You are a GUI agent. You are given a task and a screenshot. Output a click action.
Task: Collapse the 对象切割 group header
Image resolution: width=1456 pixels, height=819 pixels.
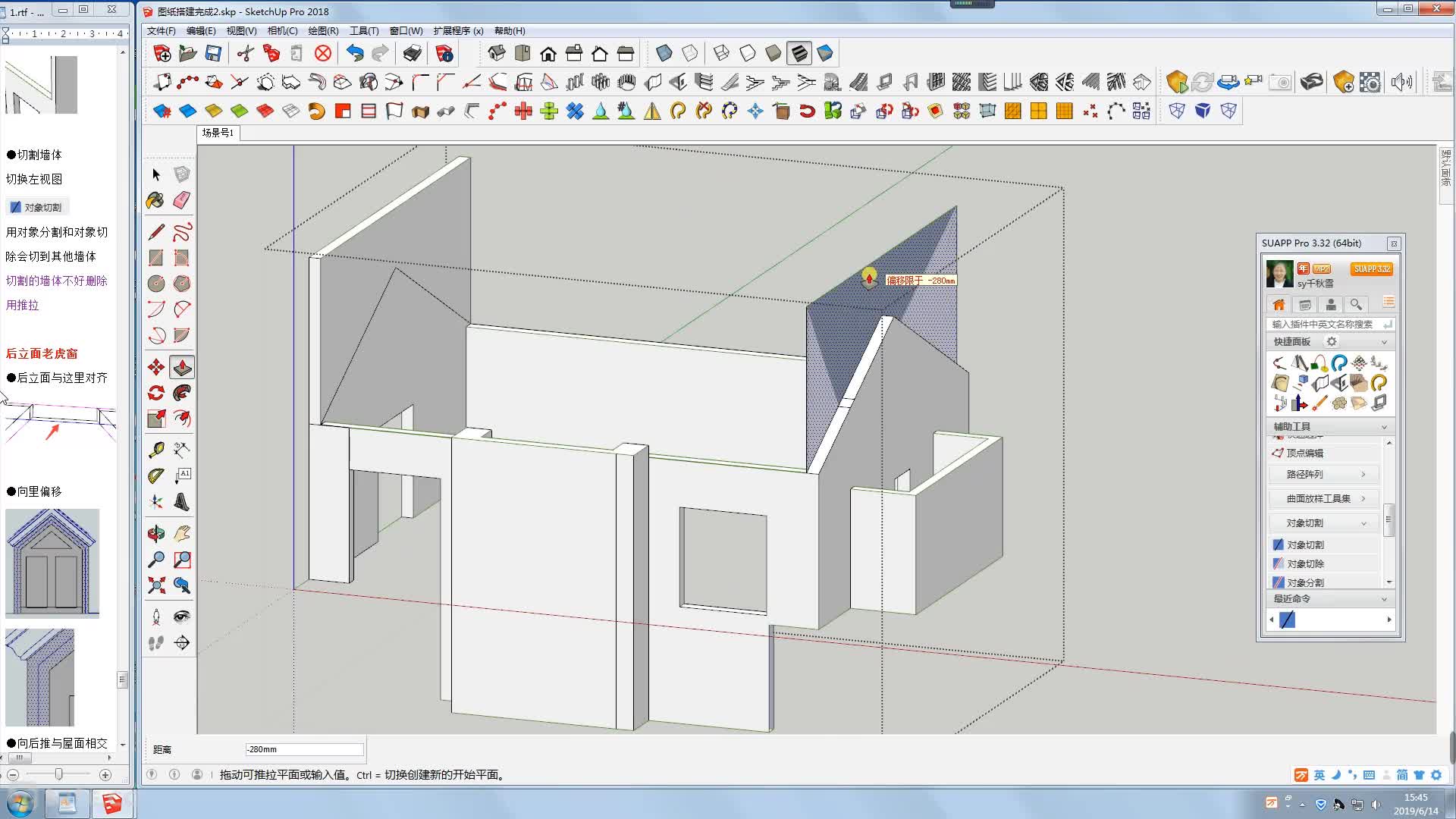(x=1323, y=523)
